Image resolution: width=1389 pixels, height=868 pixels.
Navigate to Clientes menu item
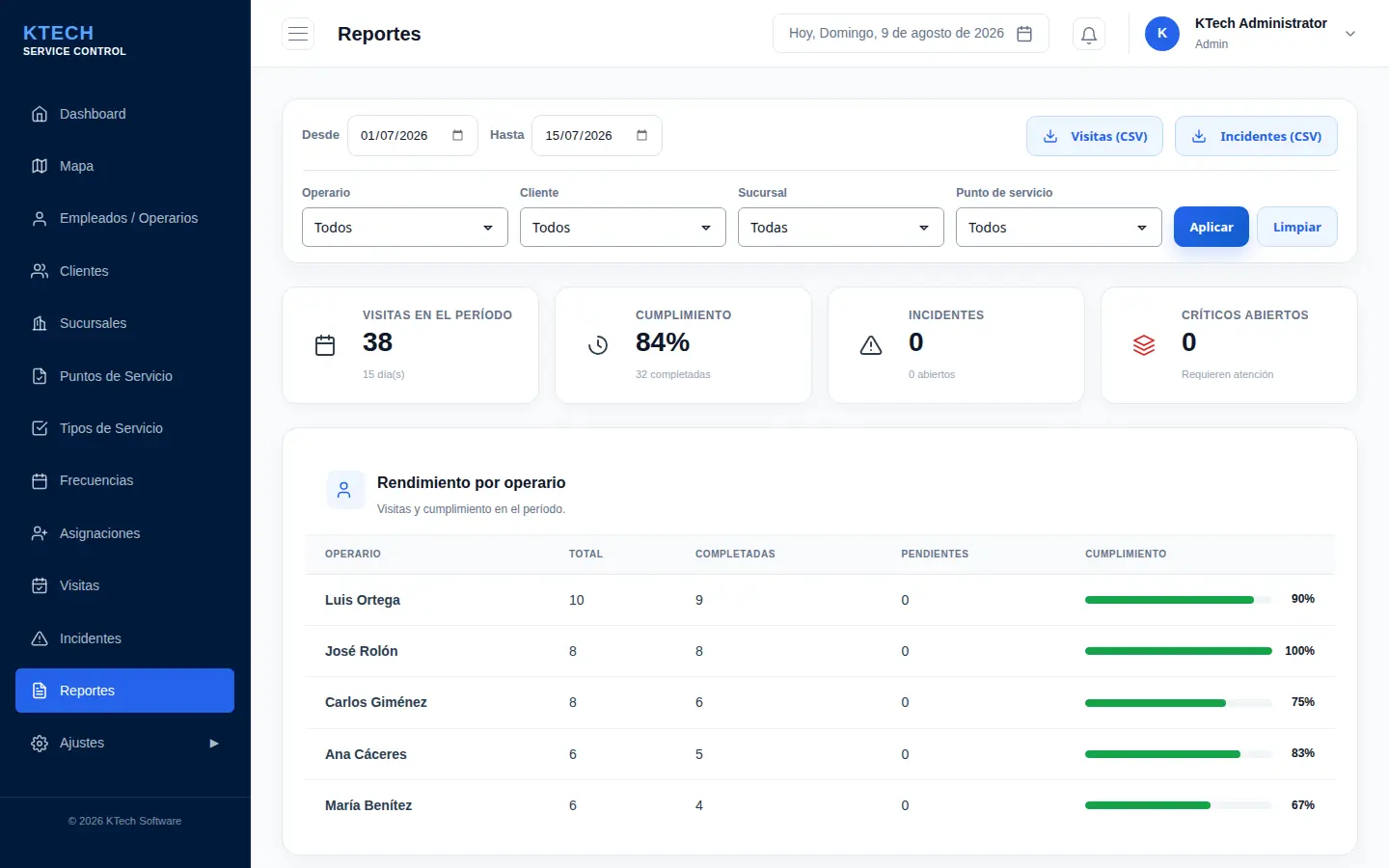pos(125,271)
